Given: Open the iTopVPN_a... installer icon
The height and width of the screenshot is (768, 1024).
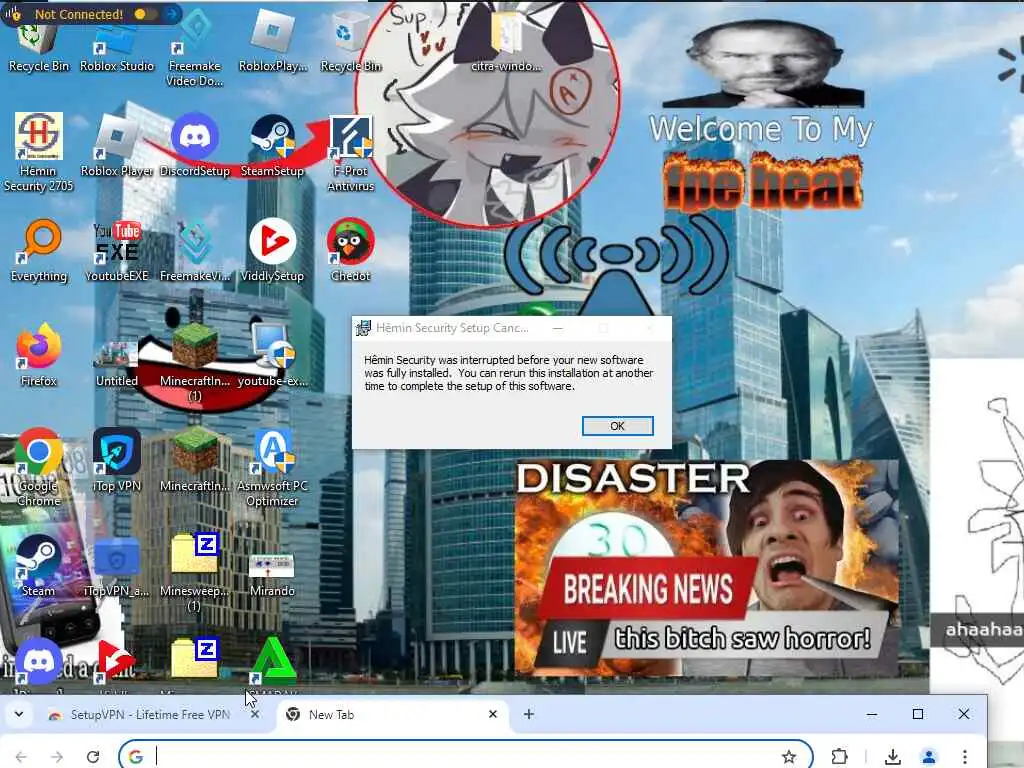Looking at the screenshot, I should tap(117, 567).
